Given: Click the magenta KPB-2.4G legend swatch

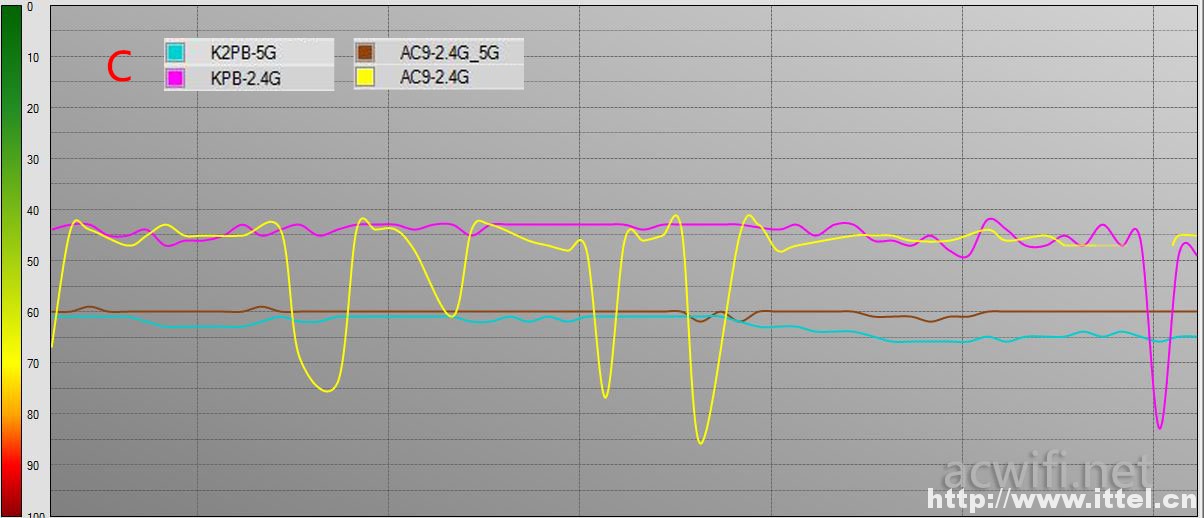Looking at the screenshot, I should click(x=176, y=78).
